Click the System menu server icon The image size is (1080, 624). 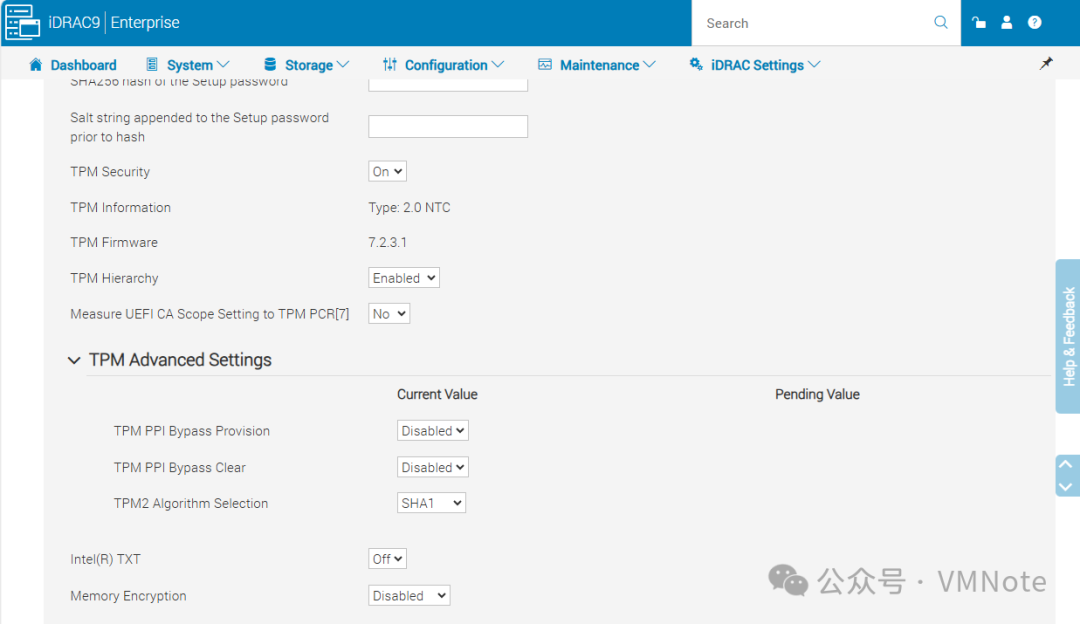tap(152, 65)
